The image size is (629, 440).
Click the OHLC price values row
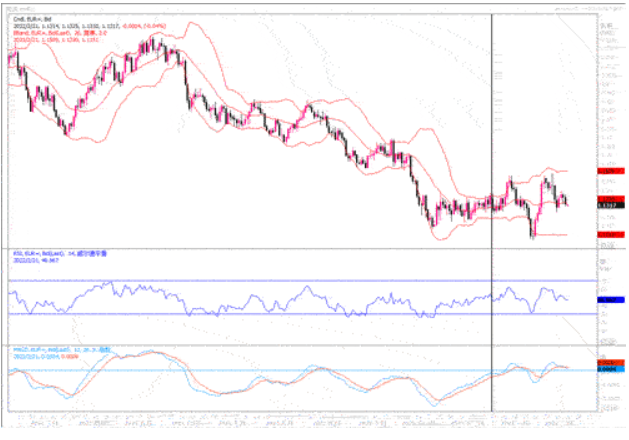[60, 26]
